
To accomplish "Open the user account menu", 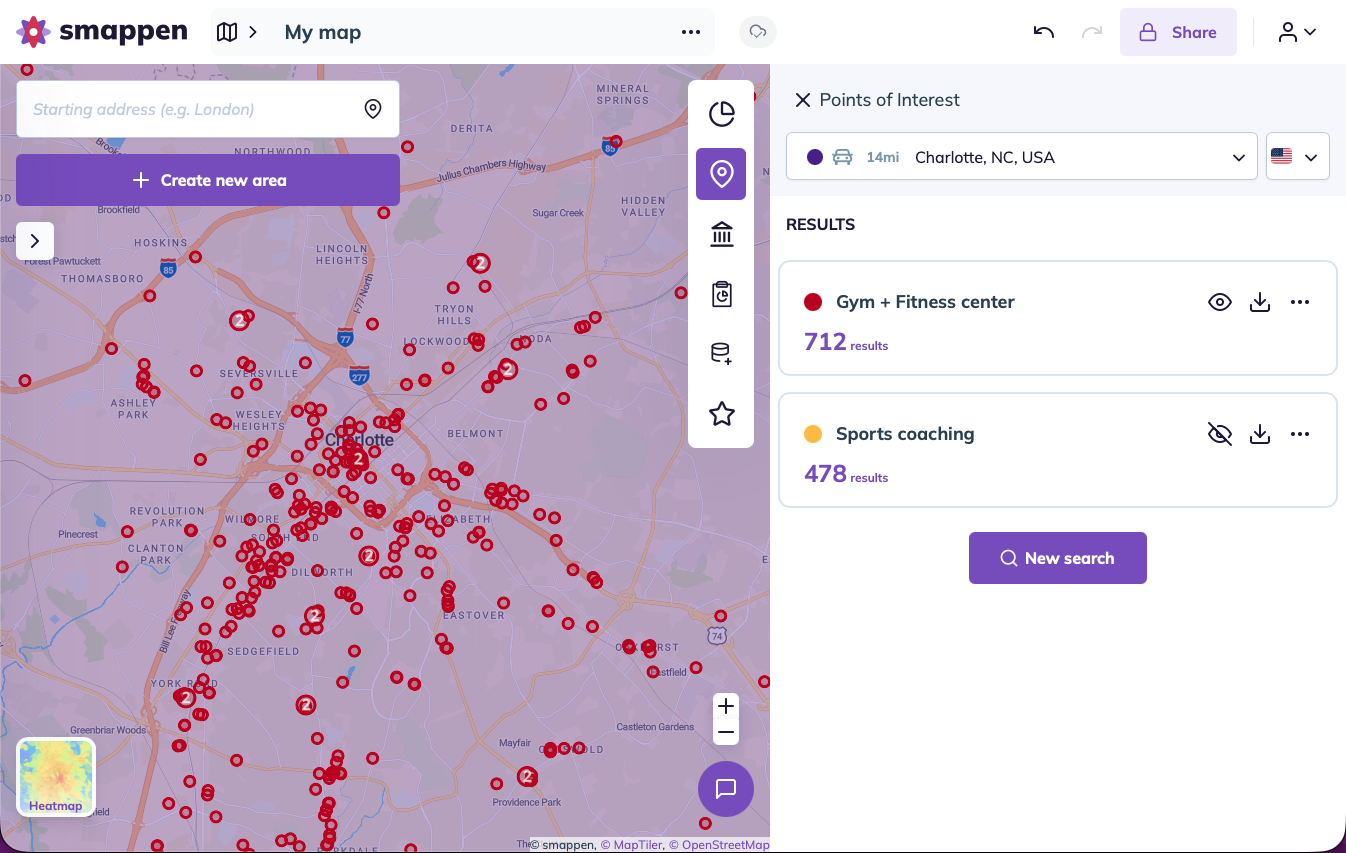I will 1297,32.
